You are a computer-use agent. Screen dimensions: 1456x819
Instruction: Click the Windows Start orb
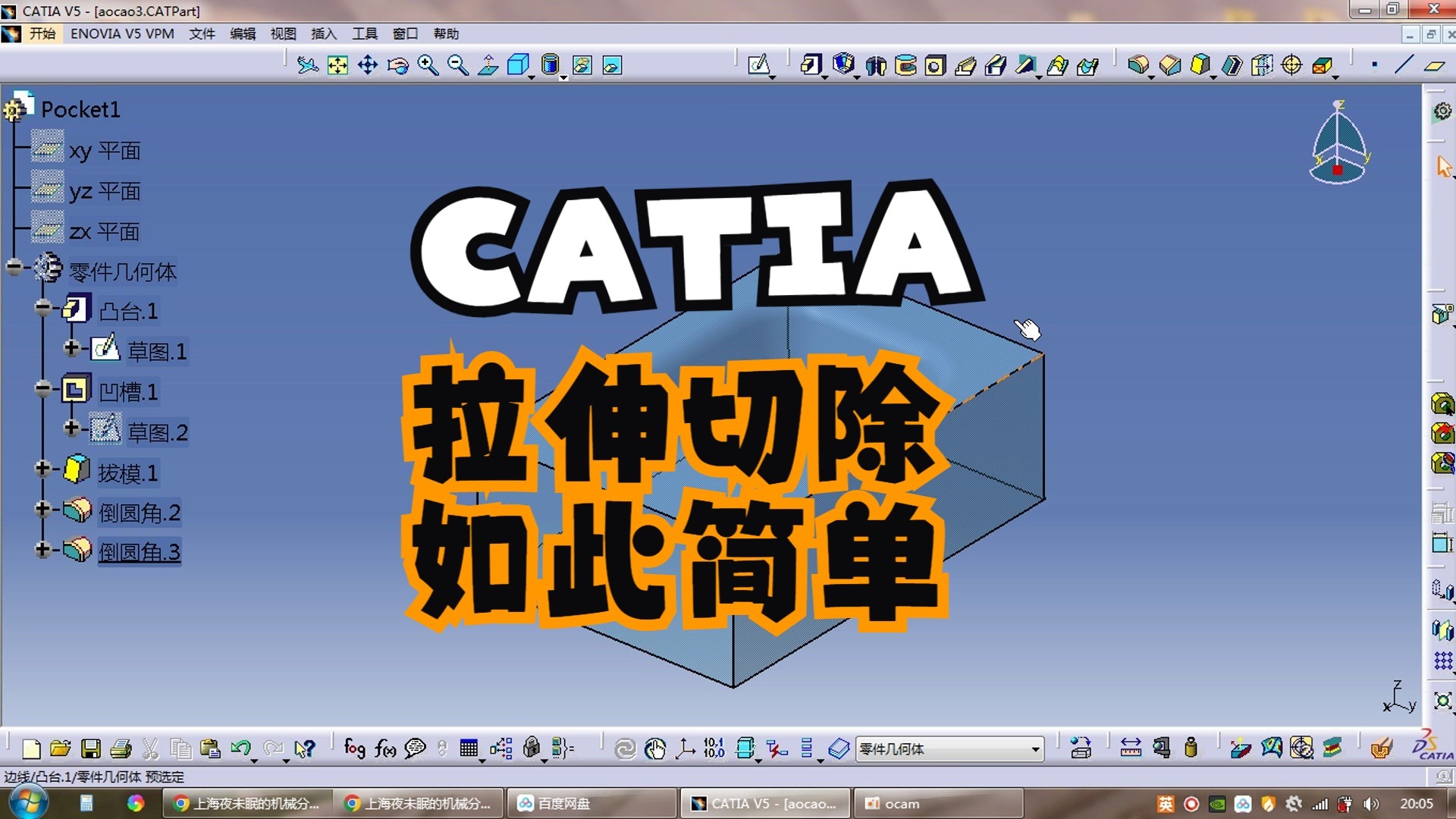(x=29, y=803)
